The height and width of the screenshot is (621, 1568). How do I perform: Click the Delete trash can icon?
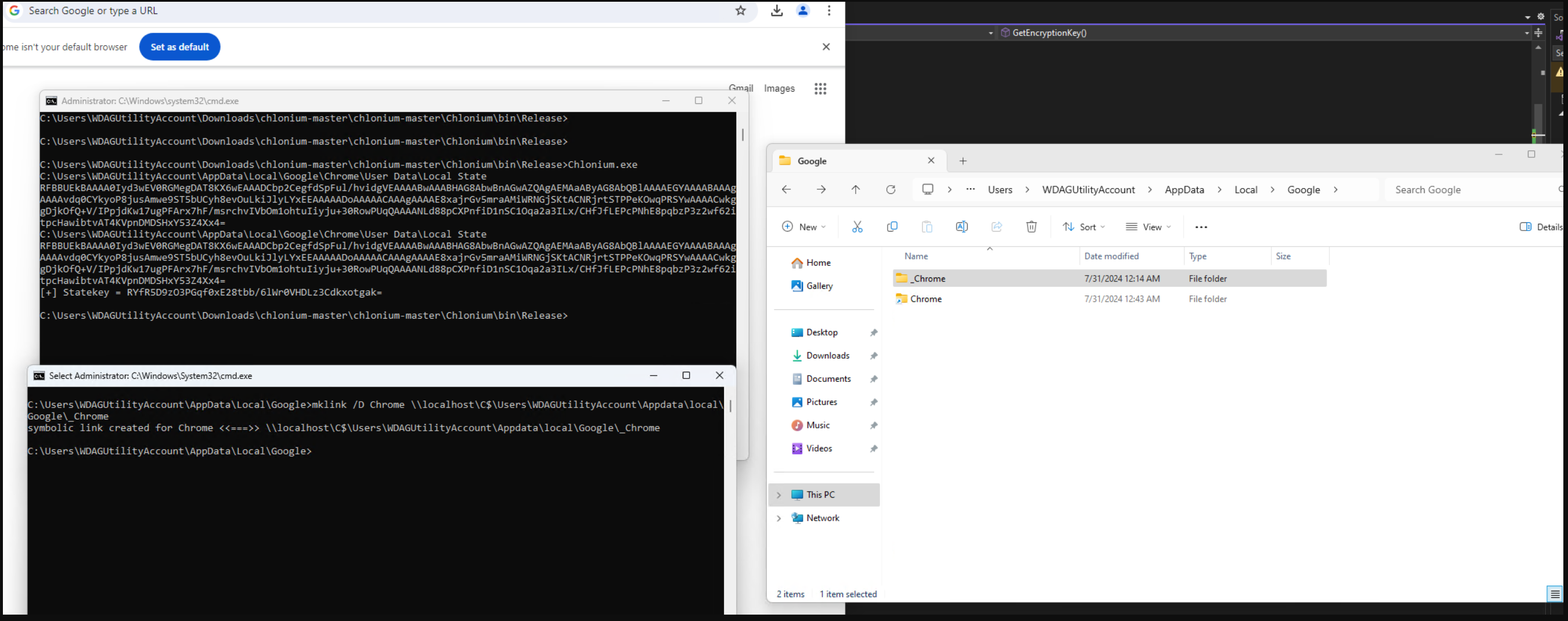pyautogui.click(x=1031, y=227)
